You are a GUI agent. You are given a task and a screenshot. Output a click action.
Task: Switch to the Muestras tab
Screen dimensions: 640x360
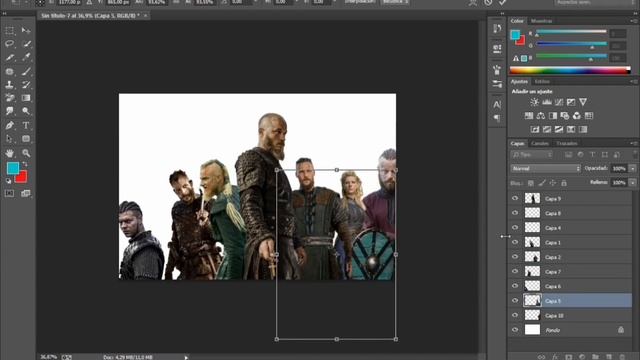click(542, 21)
